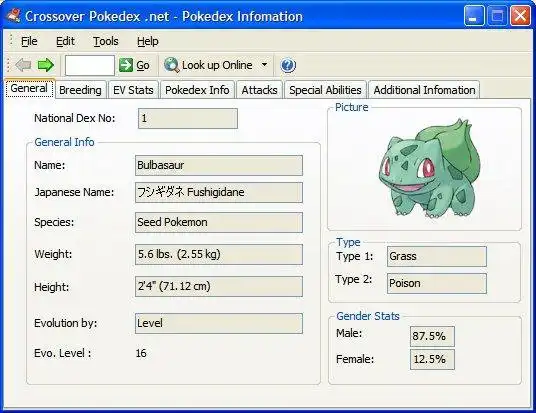Screen dimensions: 536x413
Task: Click the green Go arrow icon
Action: [126, 65]
